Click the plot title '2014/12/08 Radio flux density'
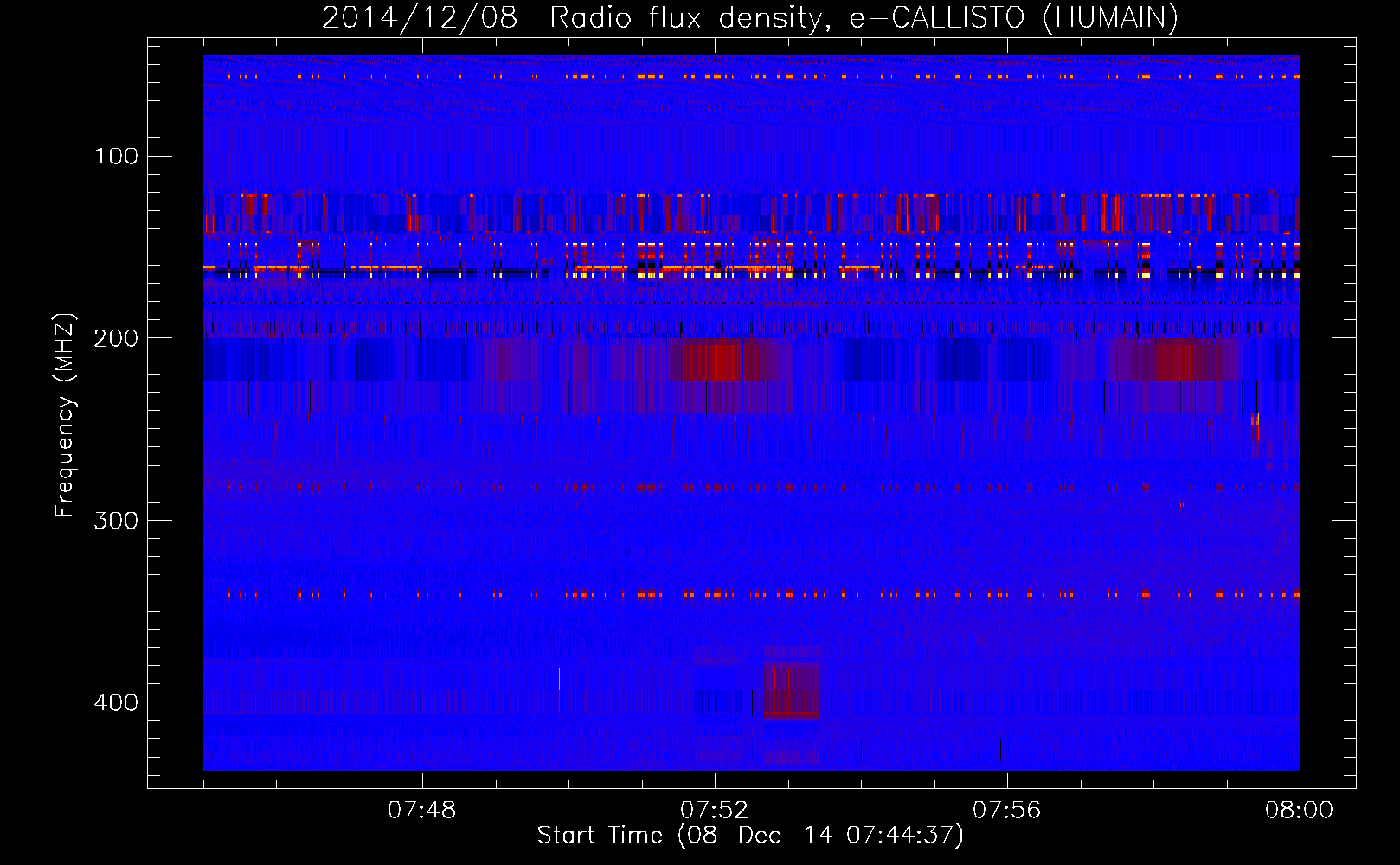Viewport: 1400px width, 865px height. 749,17
